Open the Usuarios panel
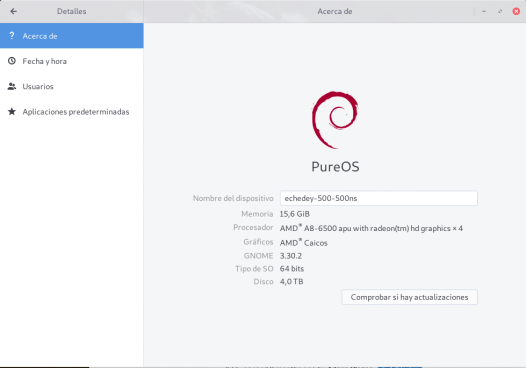 [72, 86]
